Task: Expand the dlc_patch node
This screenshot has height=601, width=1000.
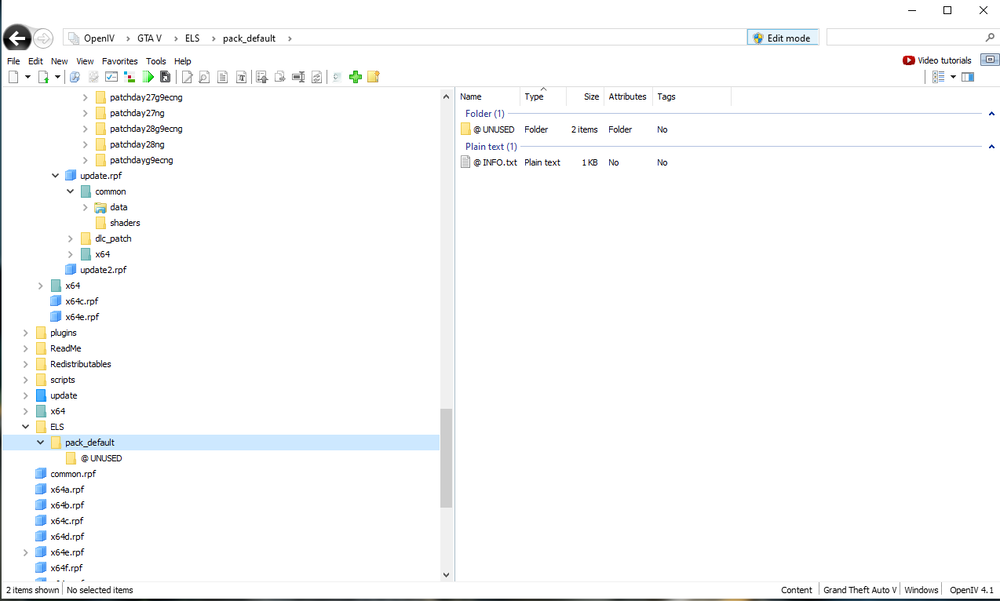Action: coord(69,238)
